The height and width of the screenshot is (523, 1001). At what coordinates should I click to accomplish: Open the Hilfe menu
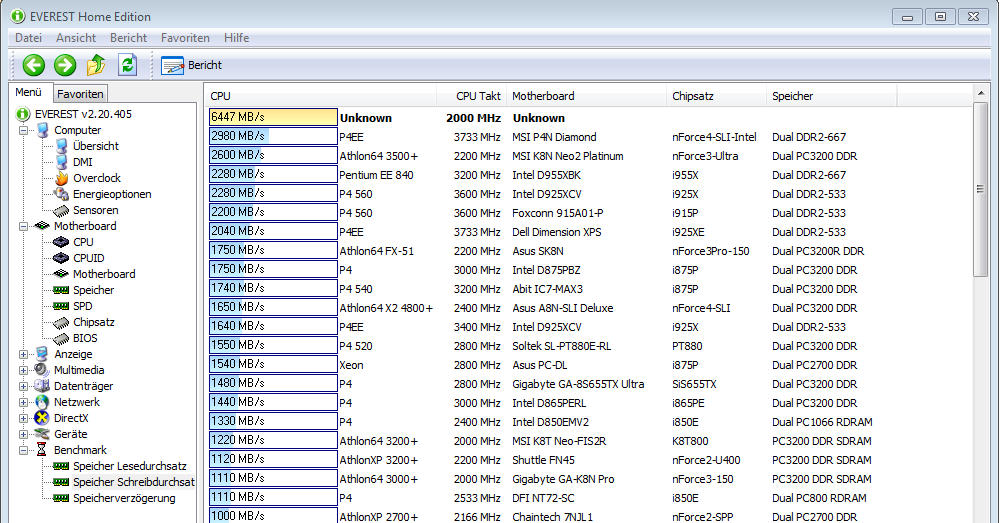[x=236, y=38]
